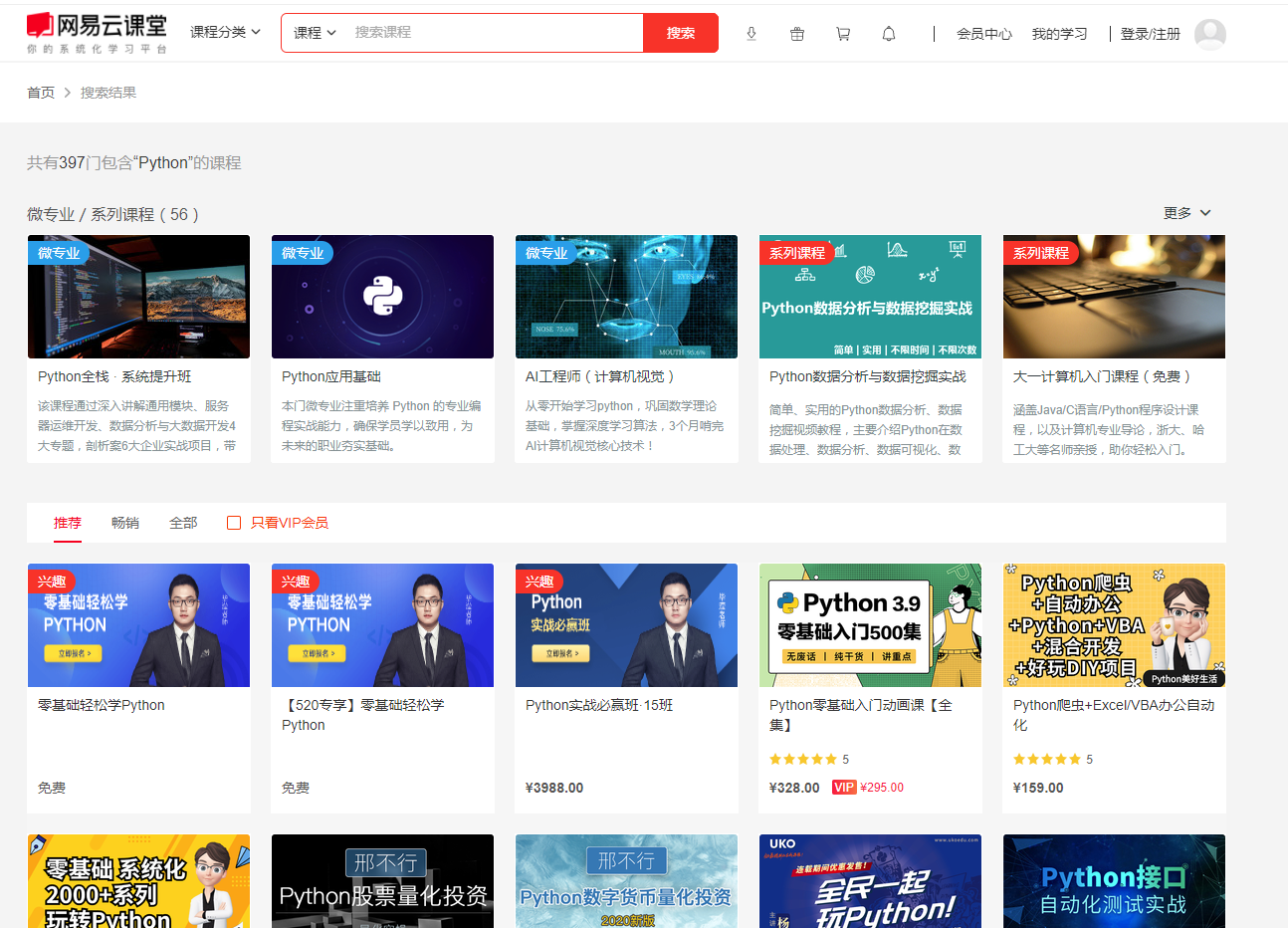
Task: Open Python零基础入门动画课【全集】title
Action: (861, 715)
